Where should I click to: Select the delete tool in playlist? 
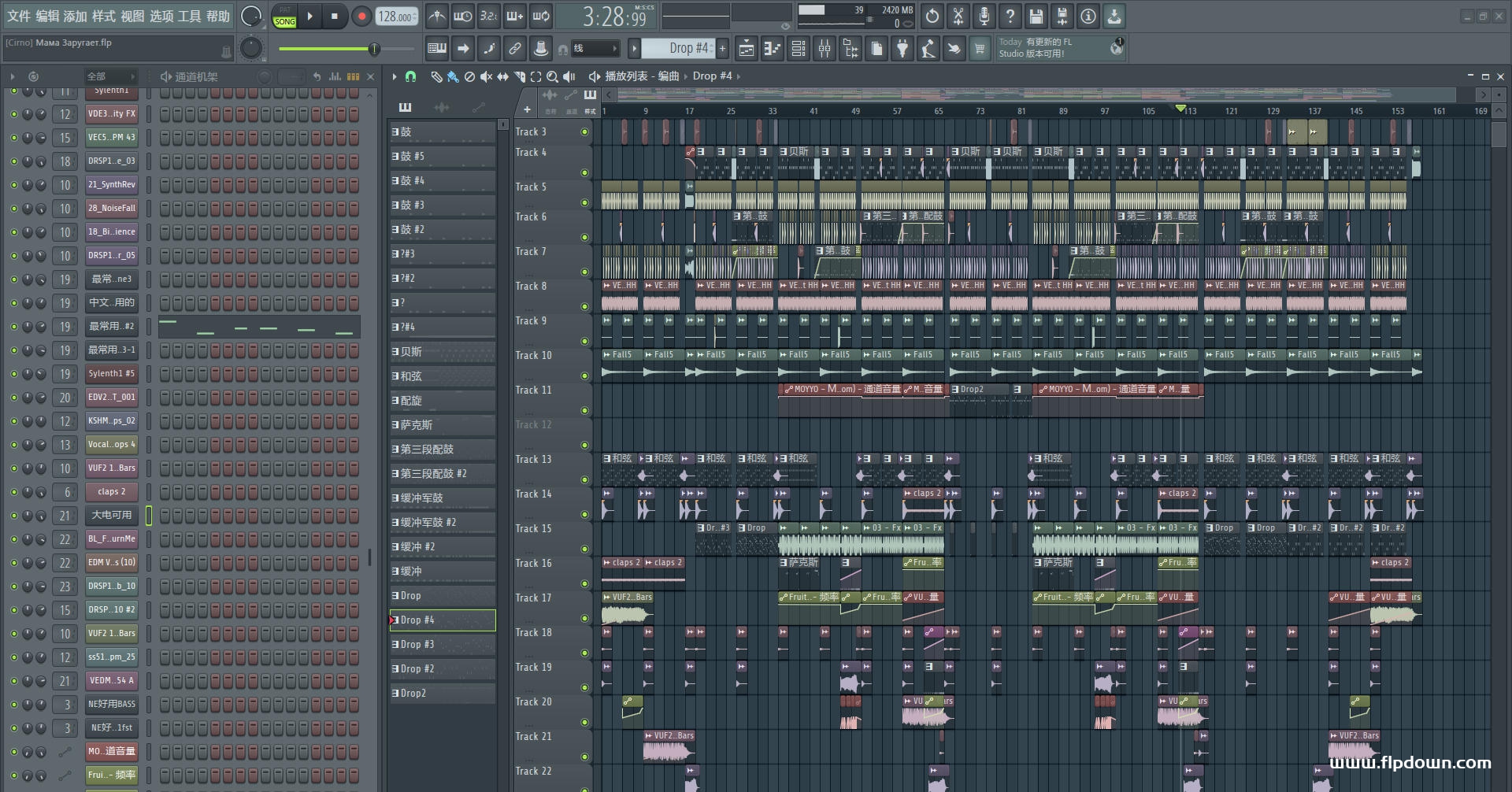click(x=469, y=76)
